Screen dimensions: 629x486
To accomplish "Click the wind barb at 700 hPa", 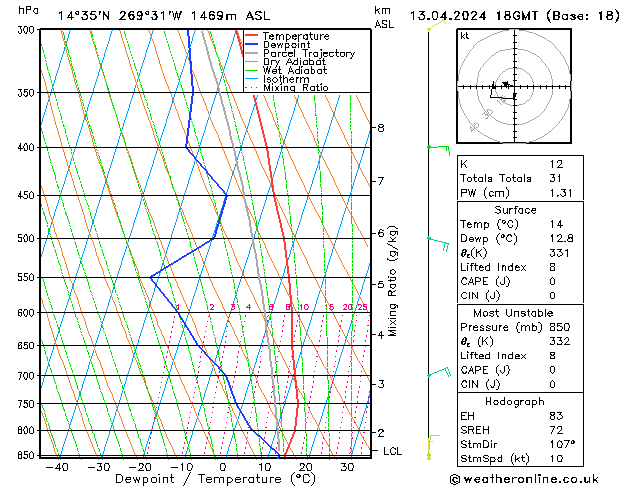I will [x=439, y=372].
